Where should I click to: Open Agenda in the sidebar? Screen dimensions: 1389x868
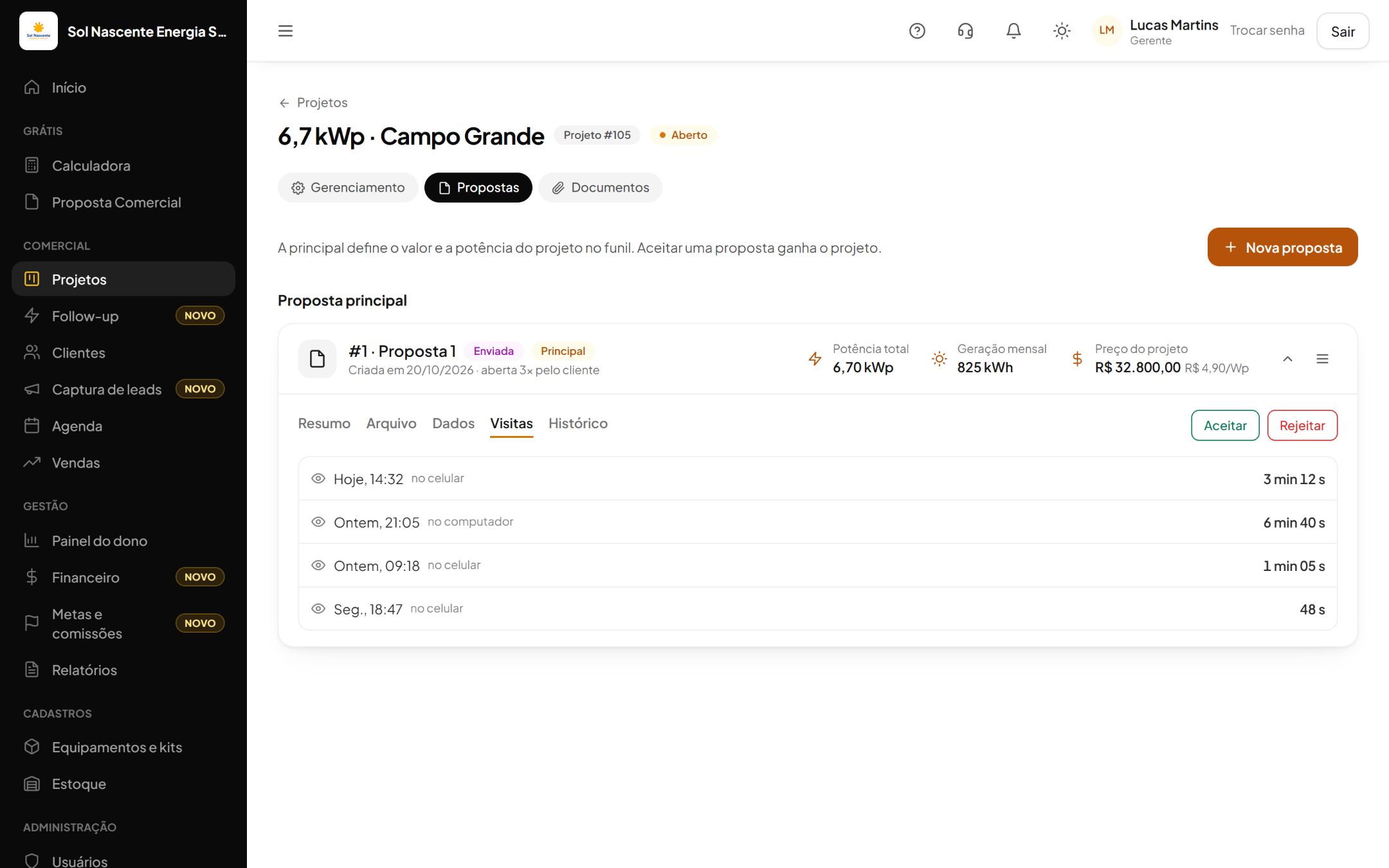(123, 426)
